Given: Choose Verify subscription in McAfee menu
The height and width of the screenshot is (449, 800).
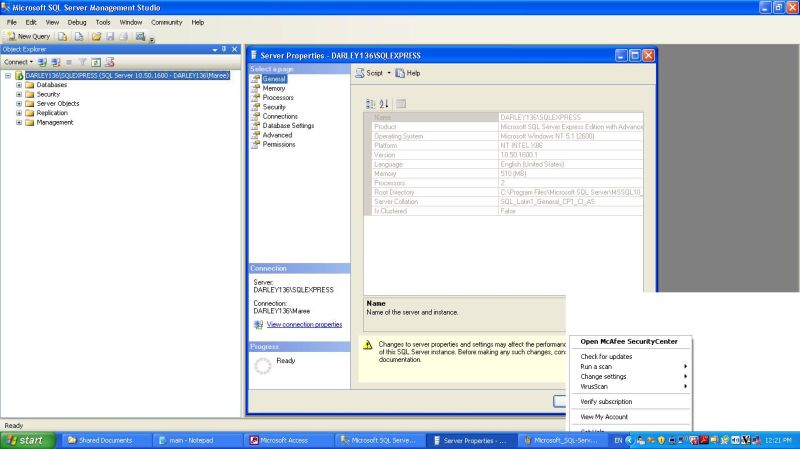Looking at the screenshot, I should click(x=606, y=402).
